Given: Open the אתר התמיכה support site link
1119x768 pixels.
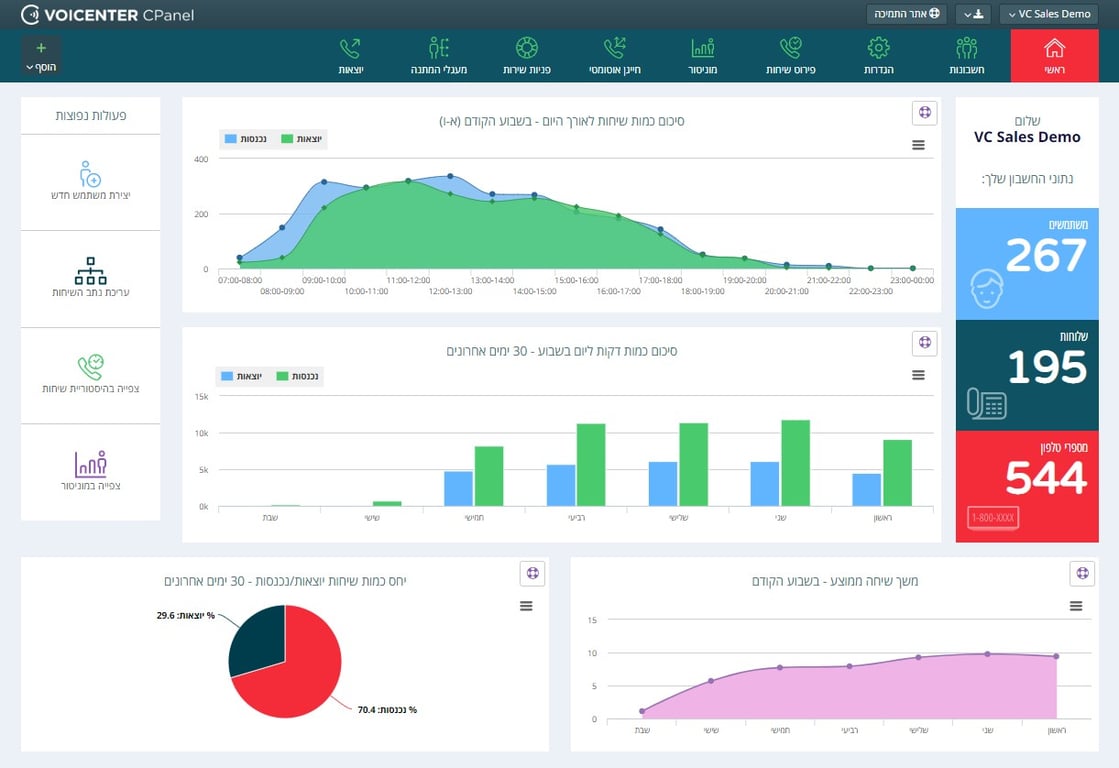Looking at the screenshot, I should 907,14.
